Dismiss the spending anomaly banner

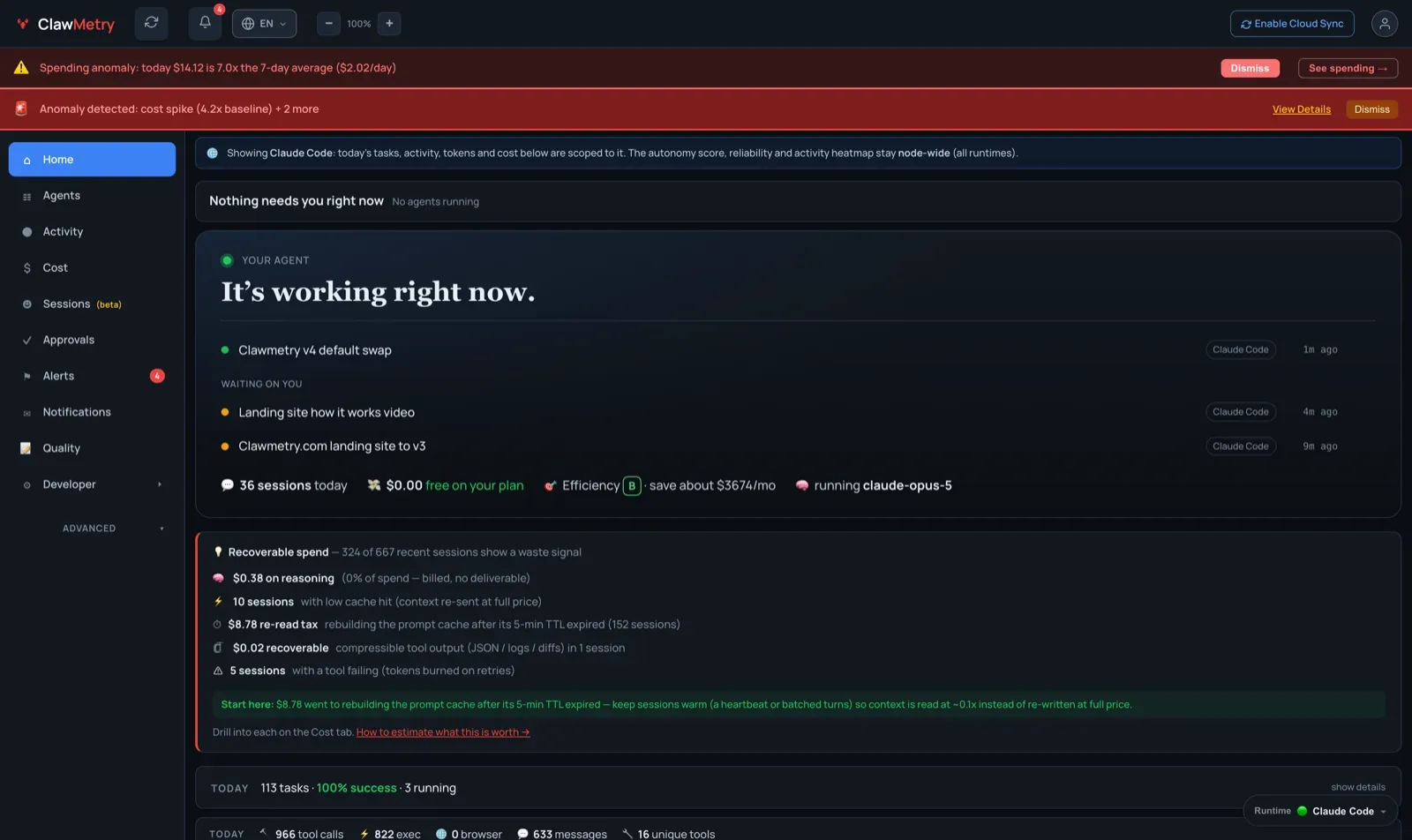tap(1250, 68)
